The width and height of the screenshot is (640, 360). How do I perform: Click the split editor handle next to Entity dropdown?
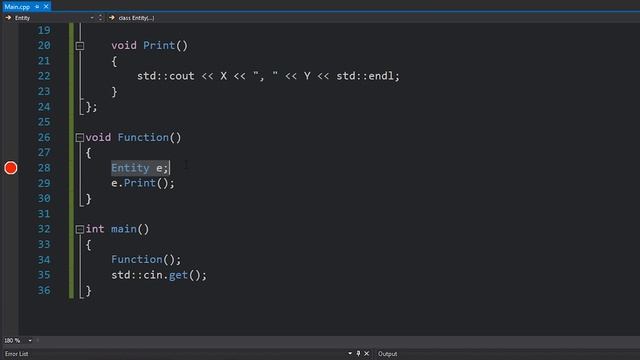pyautogui.click(x=100, y=18)
